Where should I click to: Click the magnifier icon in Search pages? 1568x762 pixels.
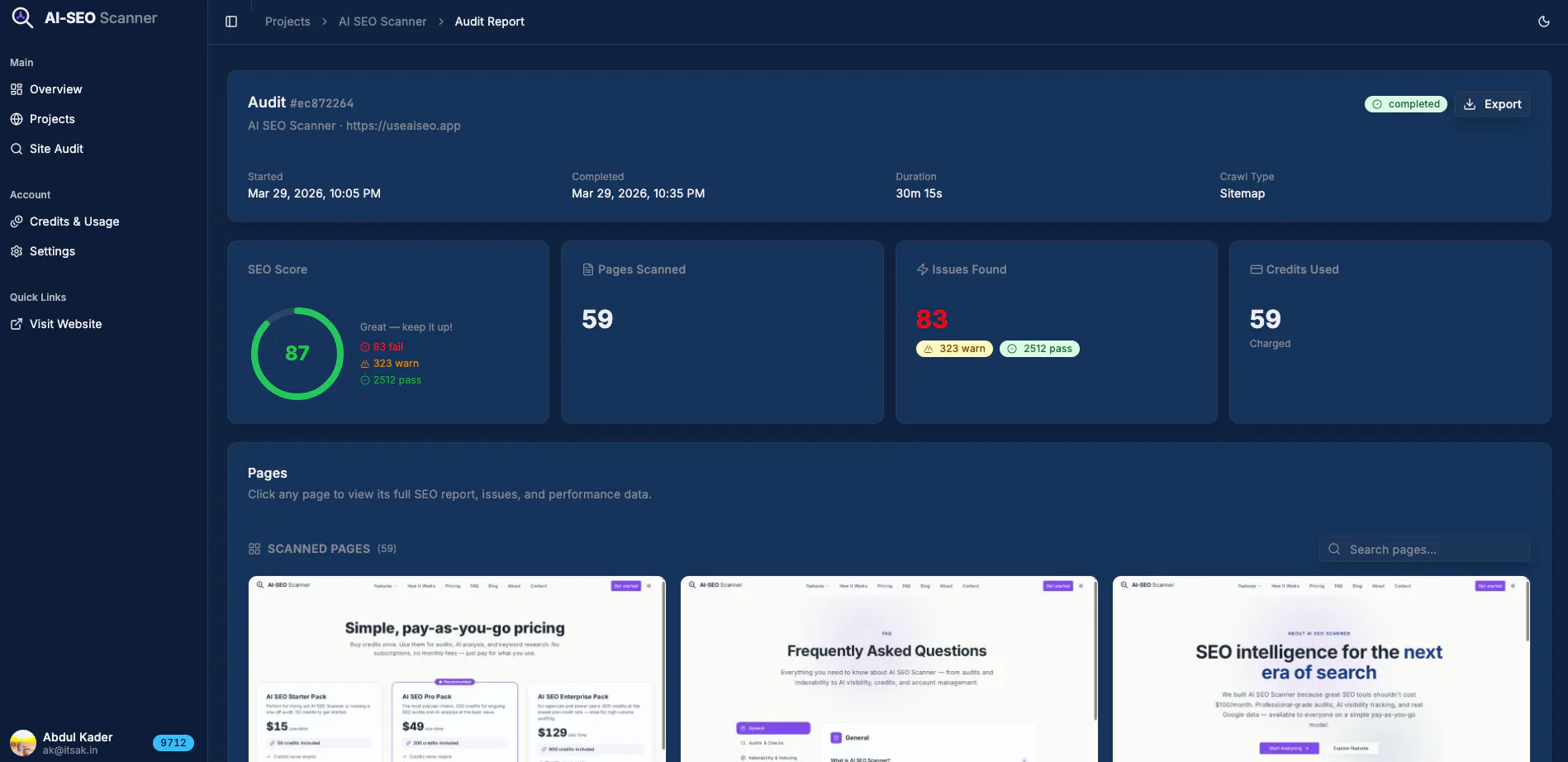point(1334,550)
